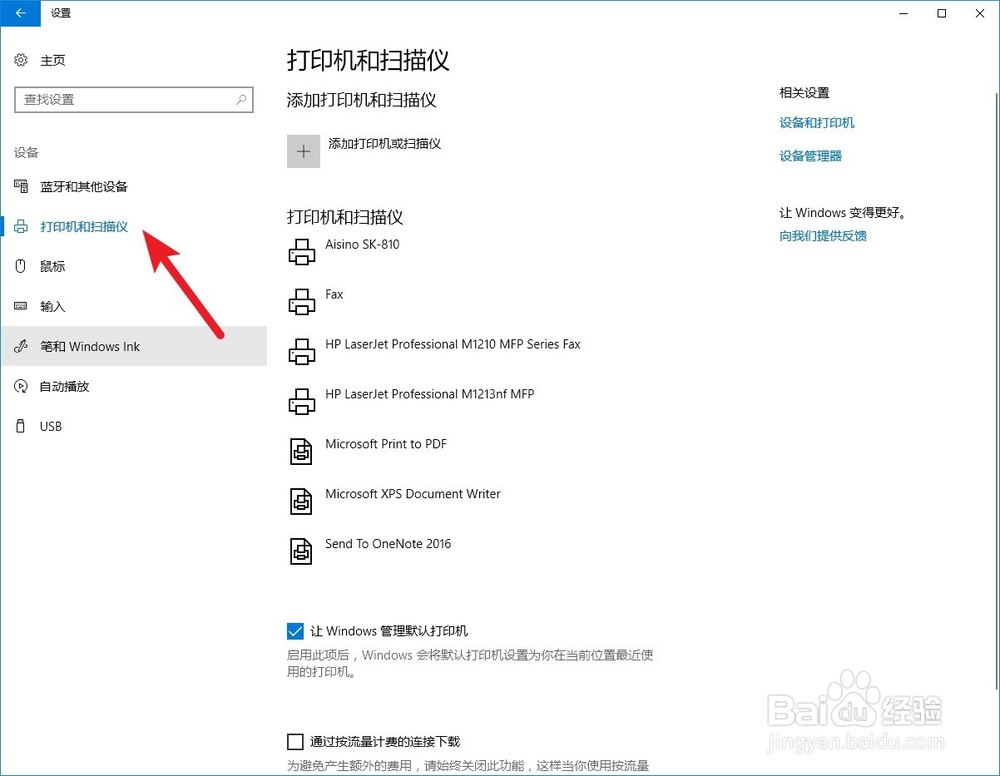The image size is (1000, 776).
Task: Click the Aisino SK-810 printer icon
Action: (x=302, y=252)
